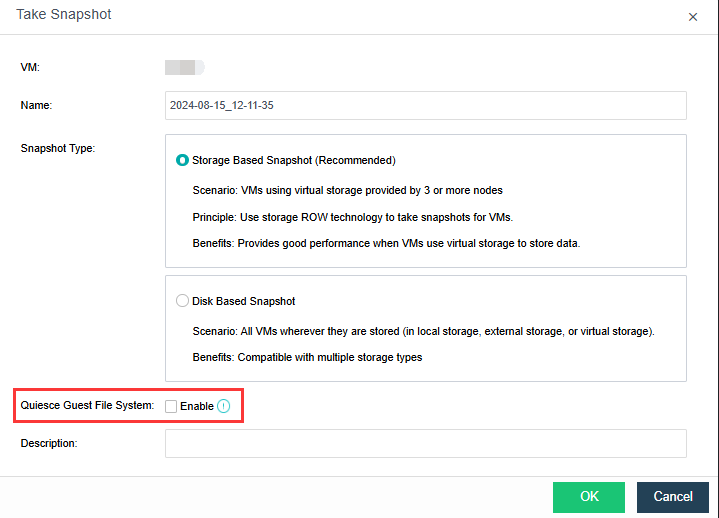
Task: Select the Storage Based Snapshot radio button
Action: 182,160
